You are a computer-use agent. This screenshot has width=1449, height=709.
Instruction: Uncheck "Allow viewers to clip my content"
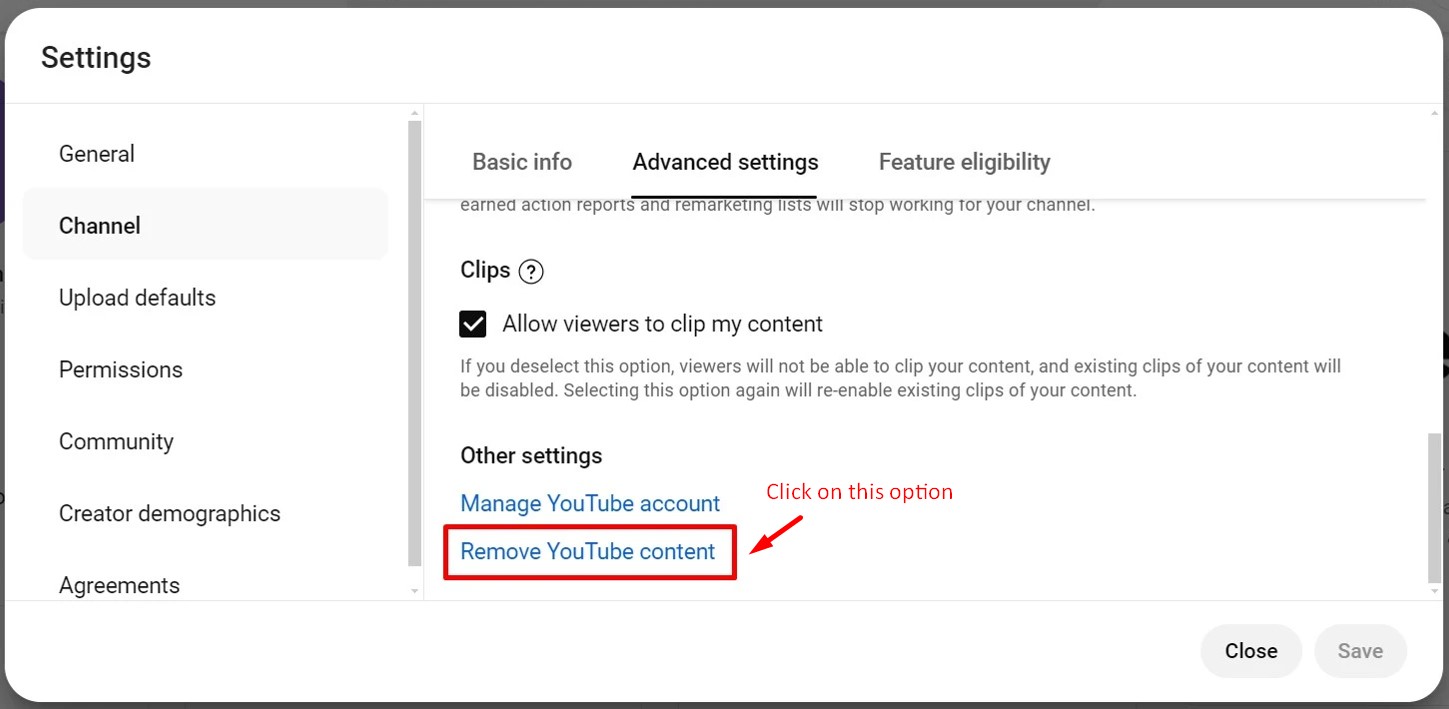point(472,323)
